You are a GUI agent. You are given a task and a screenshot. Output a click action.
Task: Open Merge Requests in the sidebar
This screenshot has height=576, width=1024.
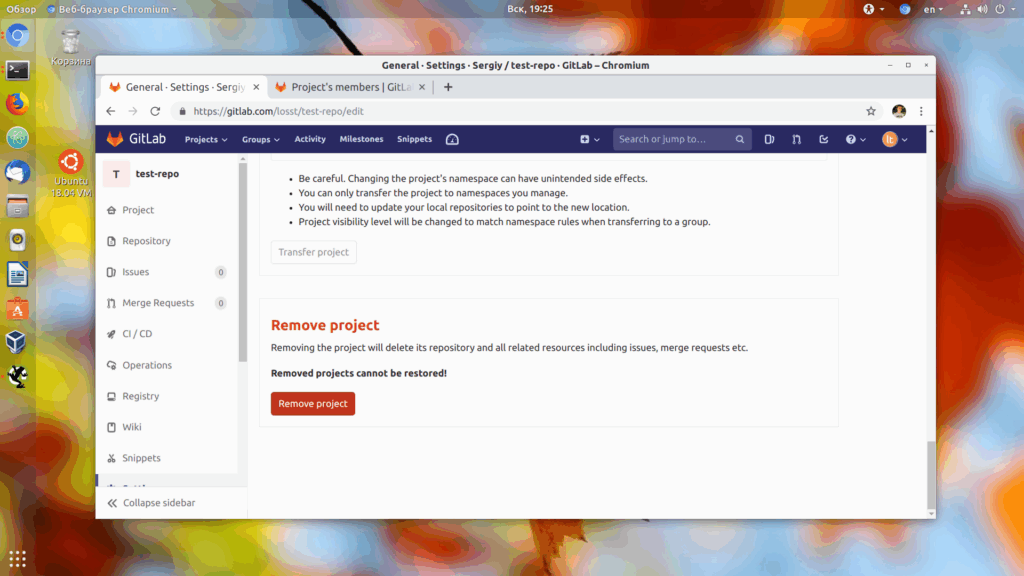click(158, 303)
